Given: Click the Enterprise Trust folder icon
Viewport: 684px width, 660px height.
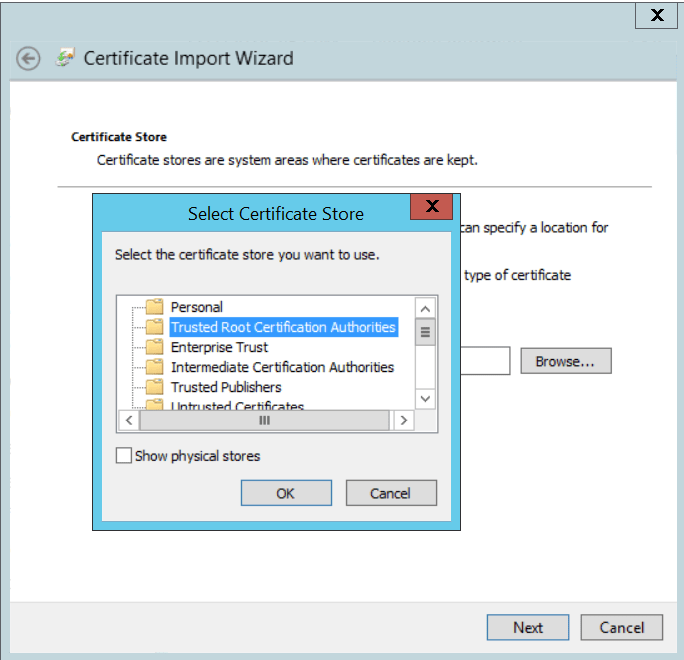Looking at the screenshot, I should click(x=154, y=347).
